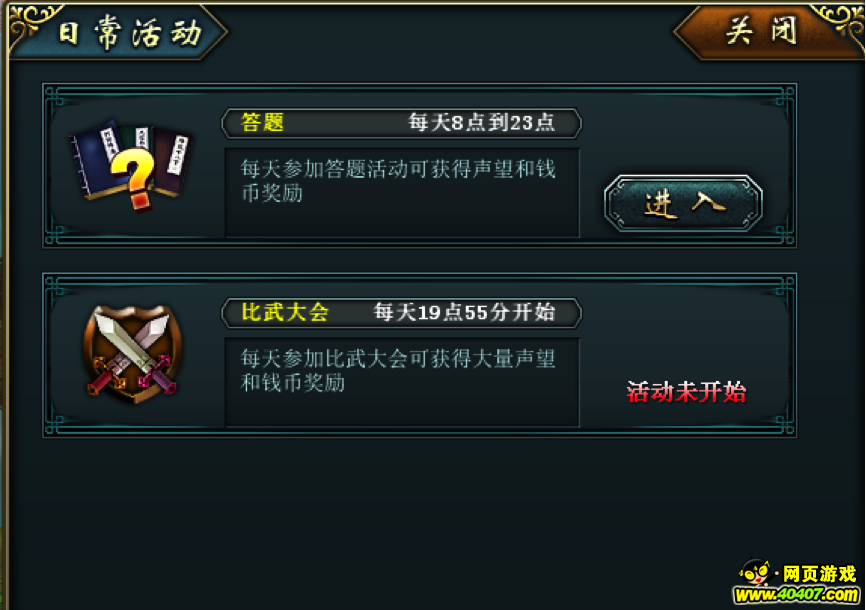Viewport: 866px width, 610px height.
Task: Click the cartoon mascot face icon
Action: (756, 572)
